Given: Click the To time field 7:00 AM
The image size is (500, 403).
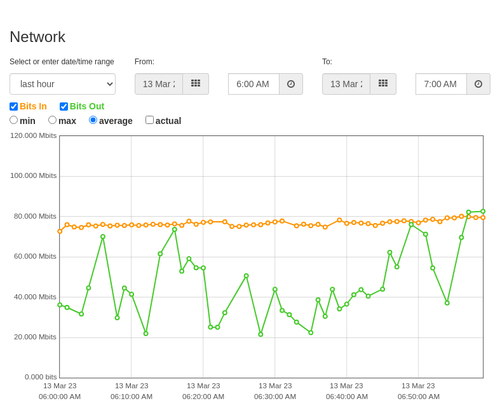Looking at the screenshot, I should click(x=441, y=84).
